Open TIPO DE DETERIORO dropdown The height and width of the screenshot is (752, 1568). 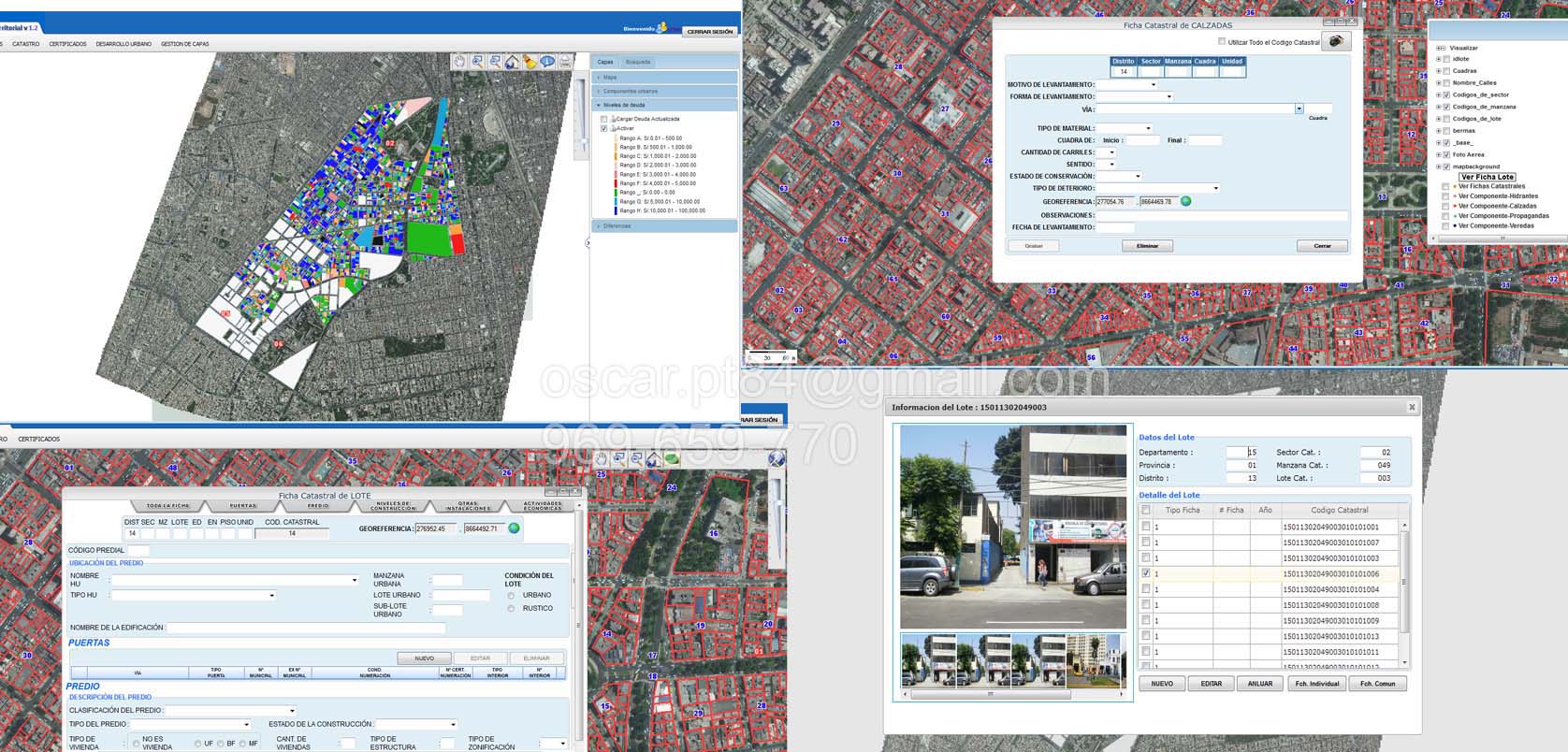(1216, 188)
